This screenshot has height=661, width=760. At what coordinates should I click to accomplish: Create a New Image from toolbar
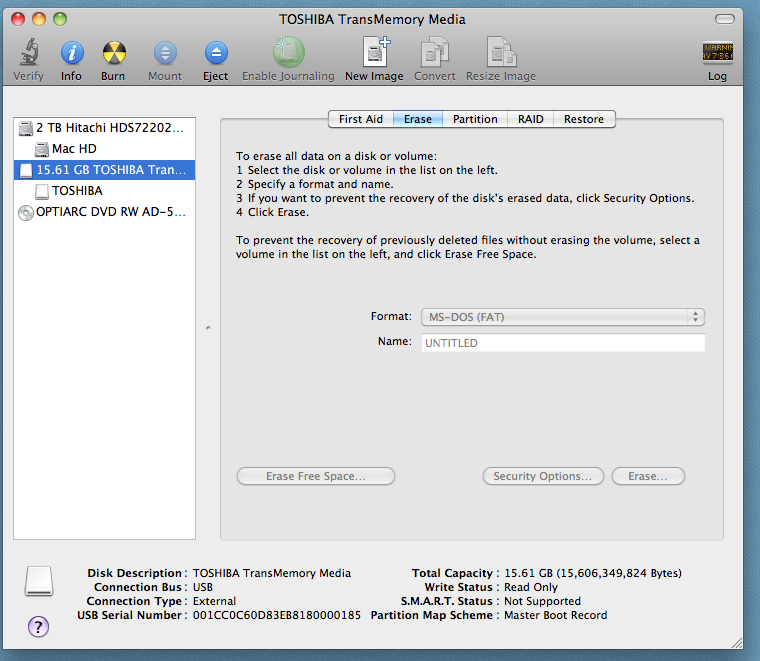(x=376, y=52)
